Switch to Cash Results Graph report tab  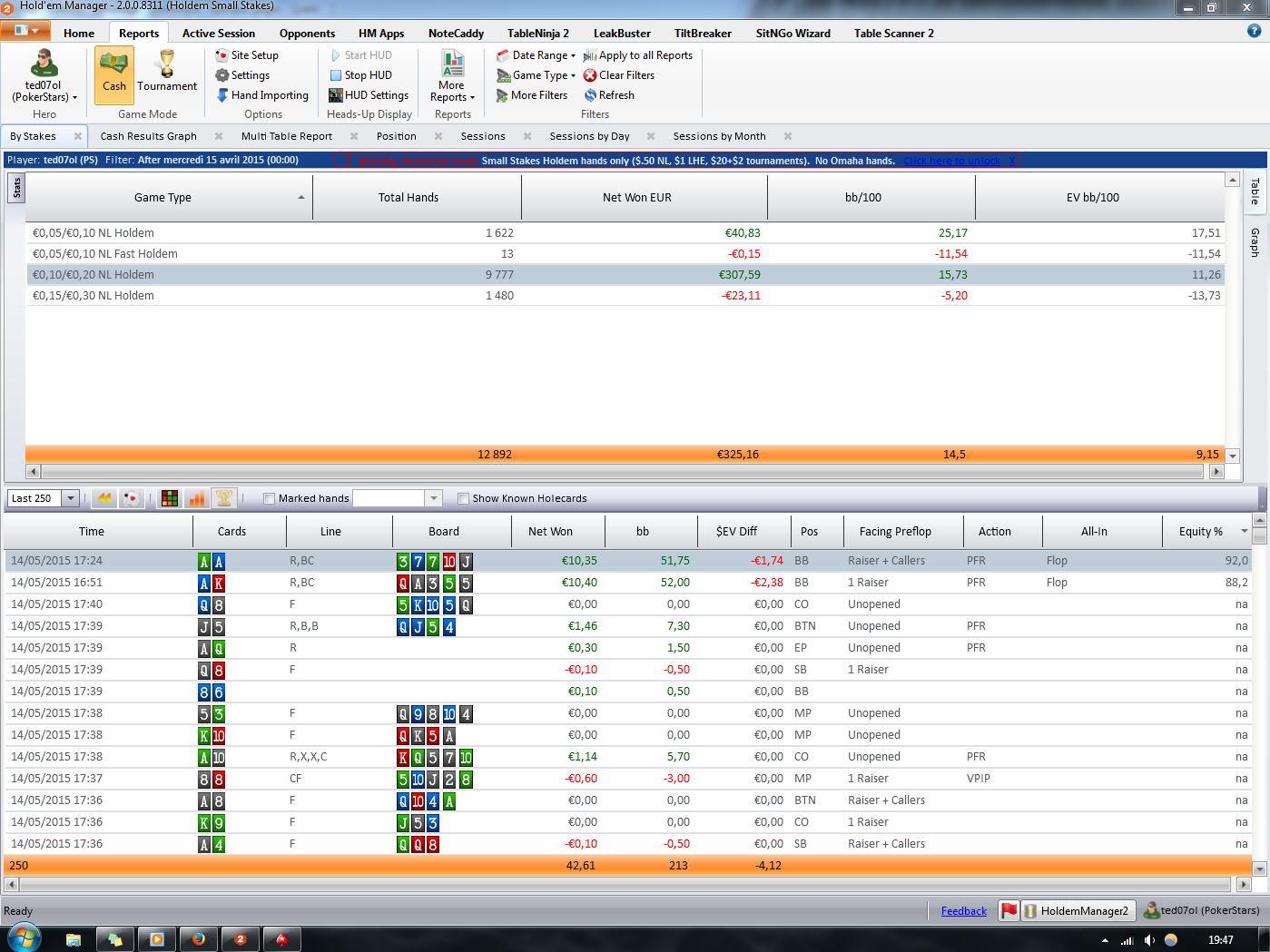(149, 136)
